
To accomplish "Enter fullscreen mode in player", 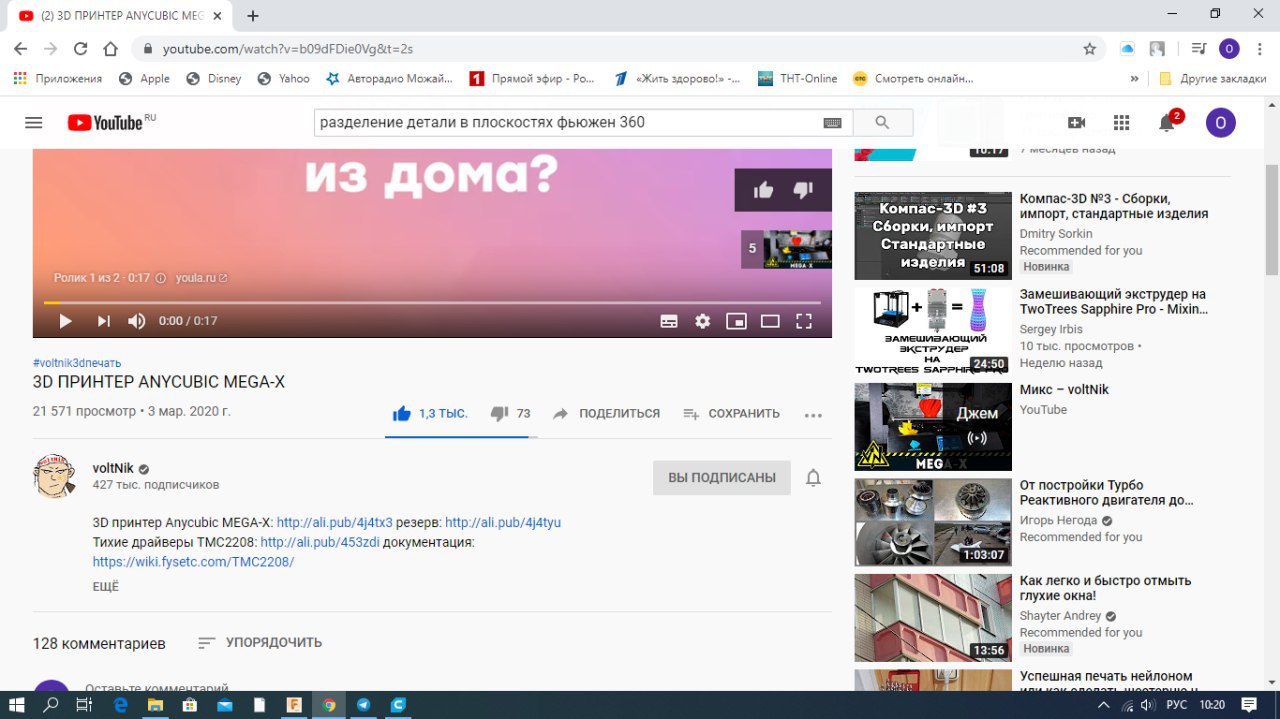I will (x=804, y=321).
